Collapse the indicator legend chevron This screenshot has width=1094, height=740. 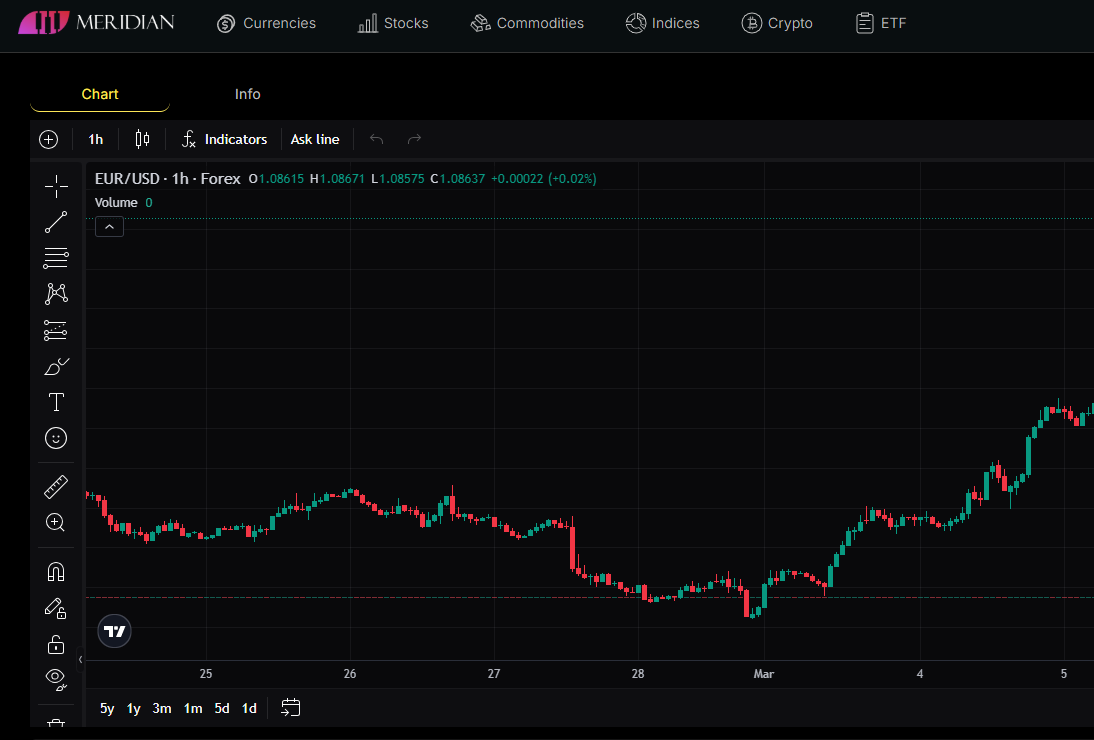[x=109, y=227]
